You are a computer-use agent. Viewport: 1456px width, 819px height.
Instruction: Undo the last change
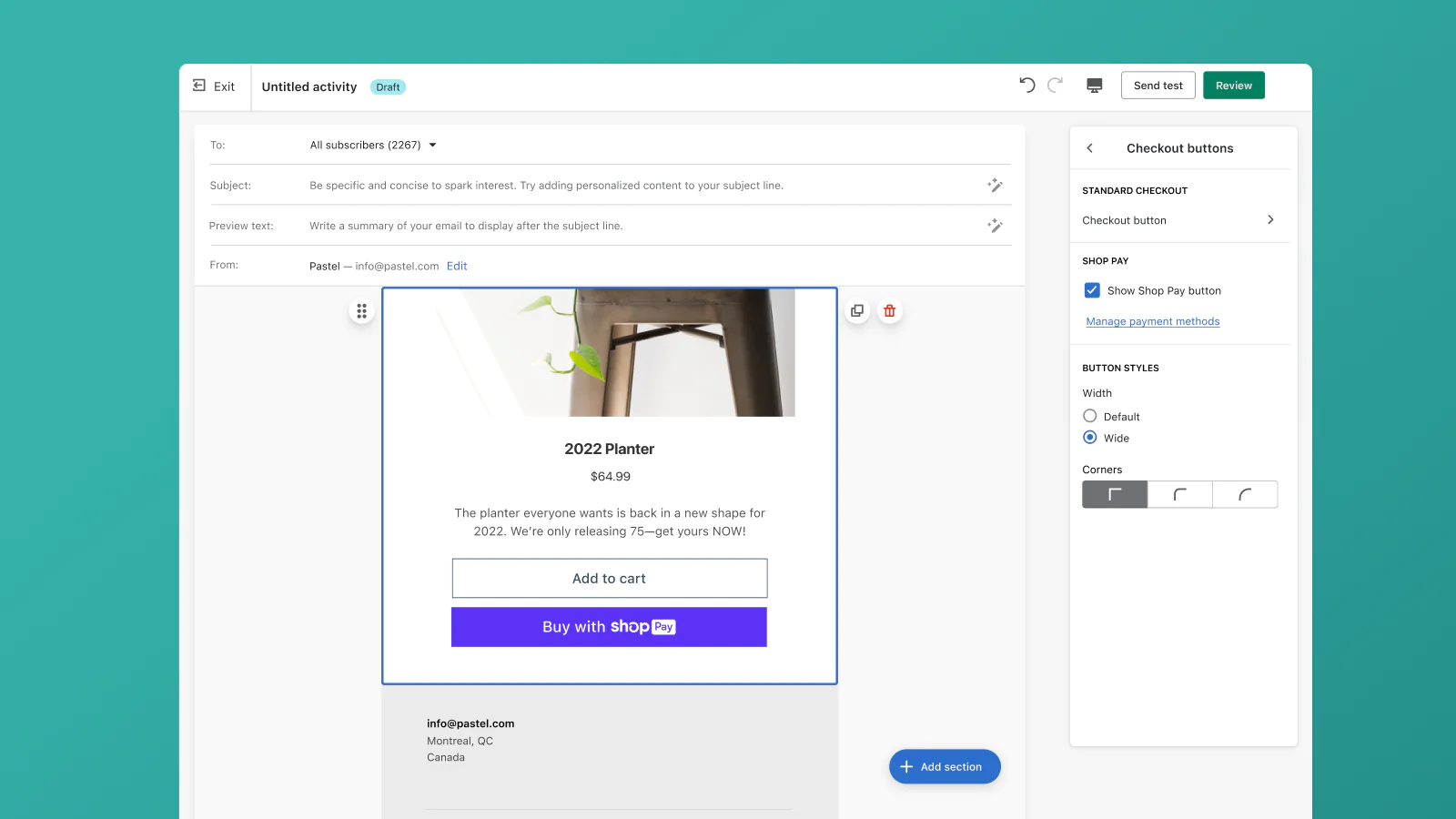1027,86
